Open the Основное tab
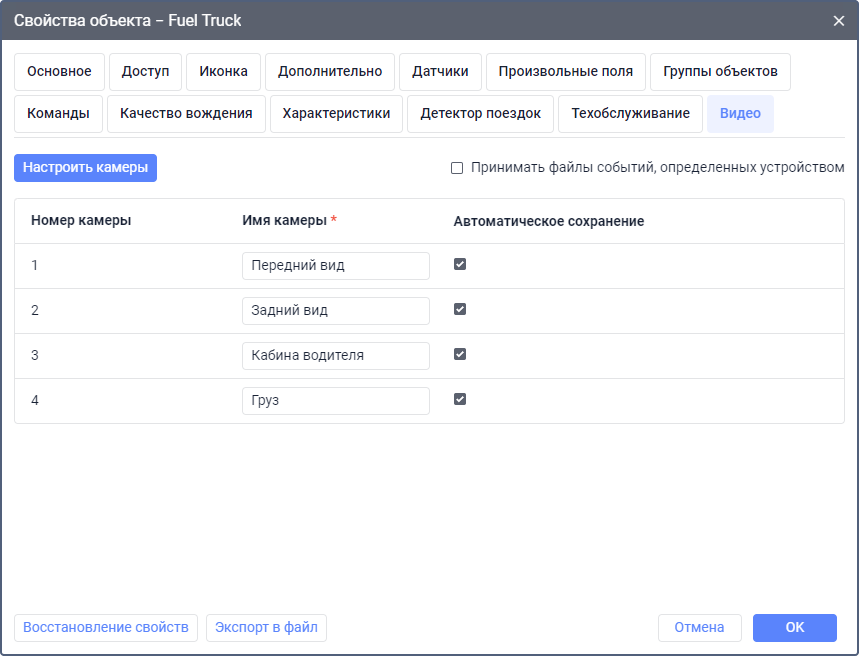 point(59,72)
